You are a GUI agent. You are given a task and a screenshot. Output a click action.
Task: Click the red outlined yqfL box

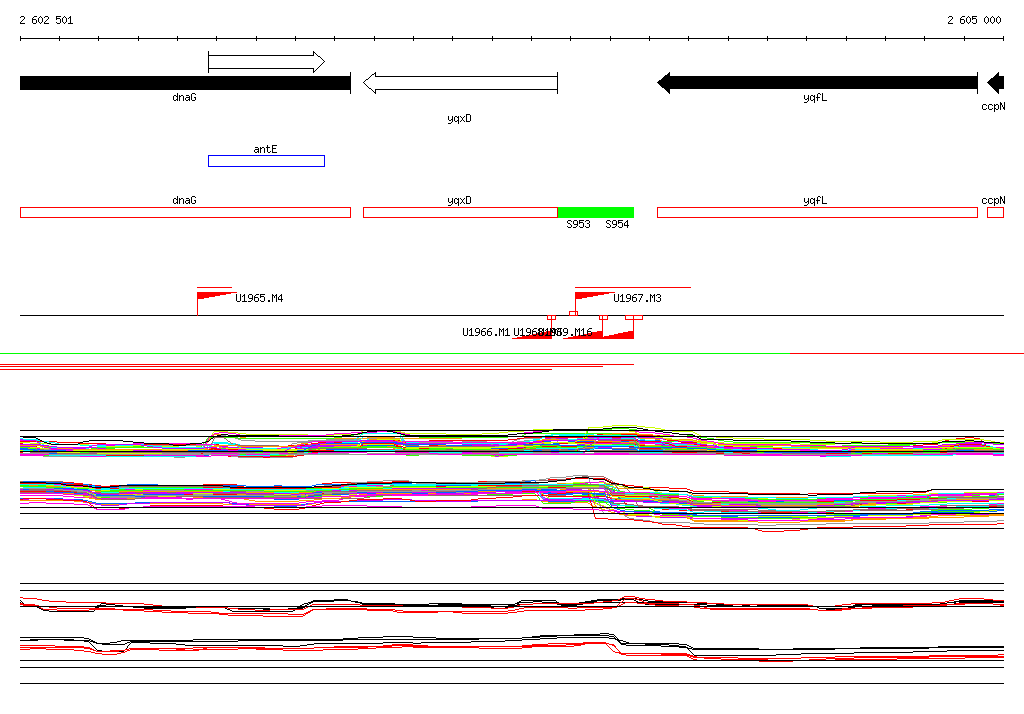tap(817, 212)
